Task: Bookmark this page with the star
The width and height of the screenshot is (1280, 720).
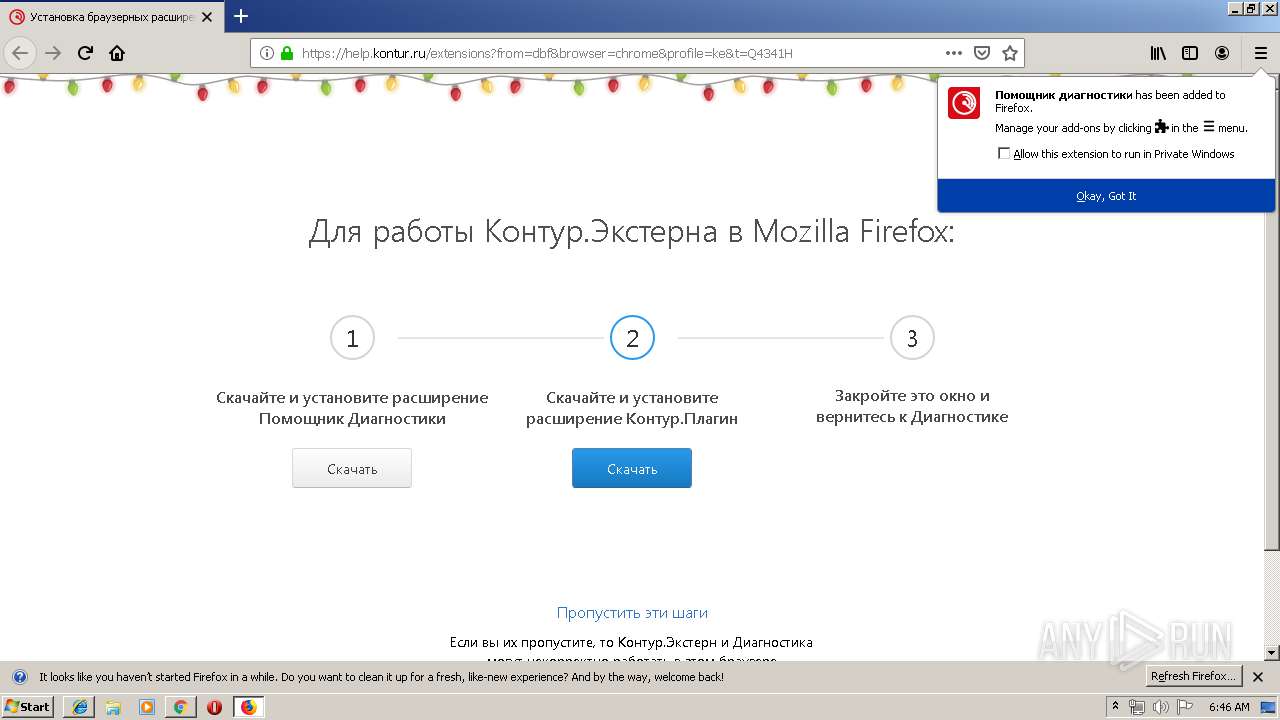Action: pos(1010,53)
